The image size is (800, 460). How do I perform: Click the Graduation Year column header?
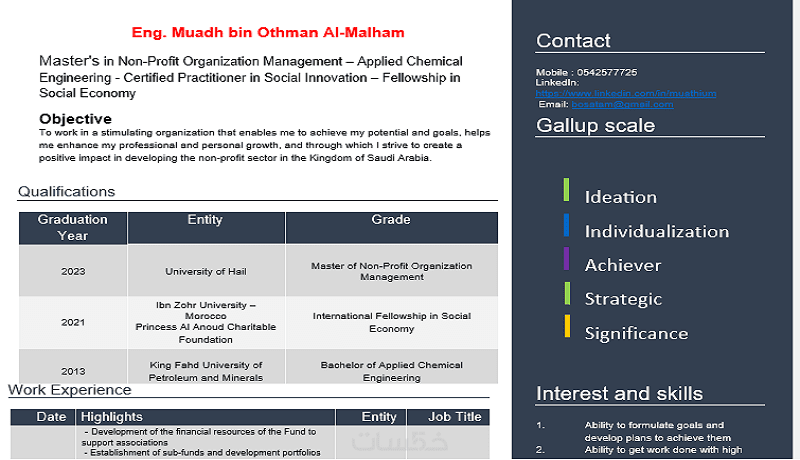[72, 227]
